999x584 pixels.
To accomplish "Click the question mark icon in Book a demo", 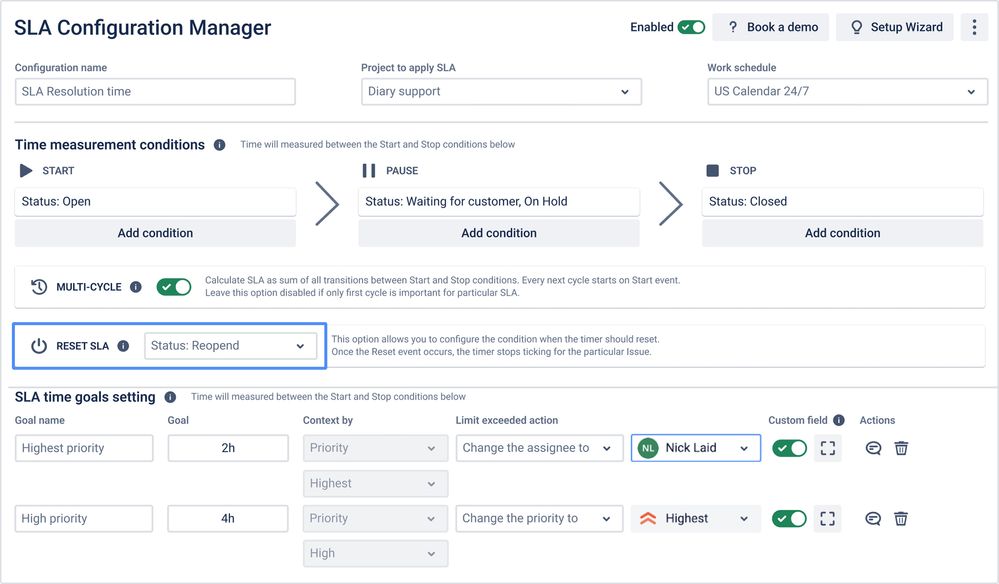I will coord(733,27).
